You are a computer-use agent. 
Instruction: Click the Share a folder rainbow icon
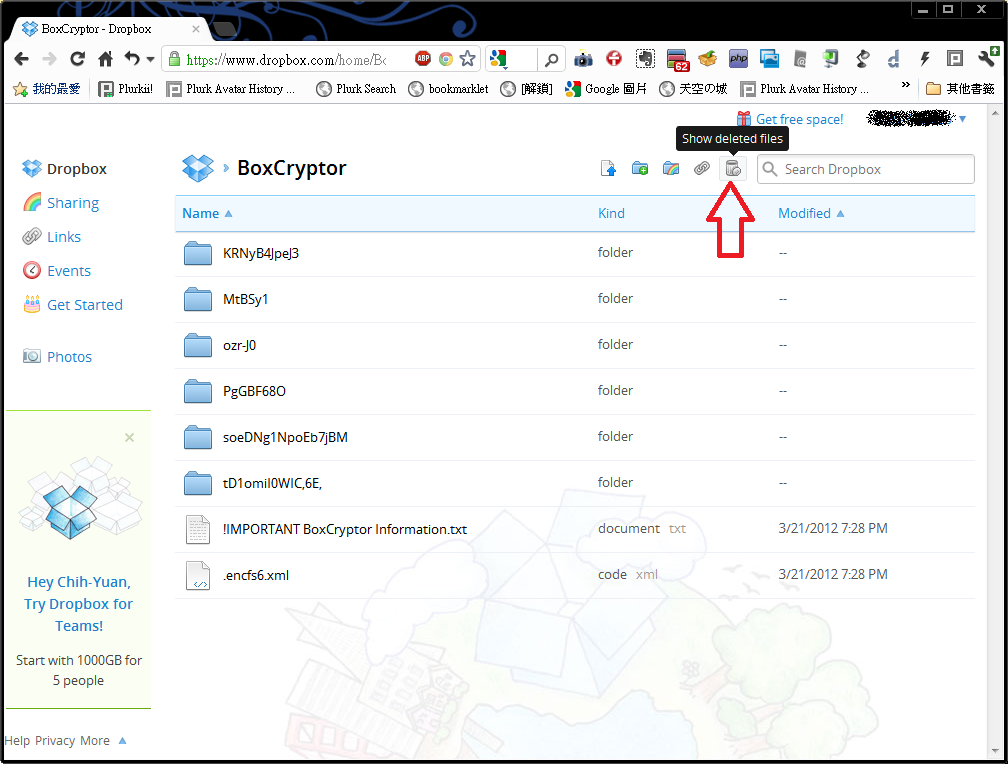point(670,168)
